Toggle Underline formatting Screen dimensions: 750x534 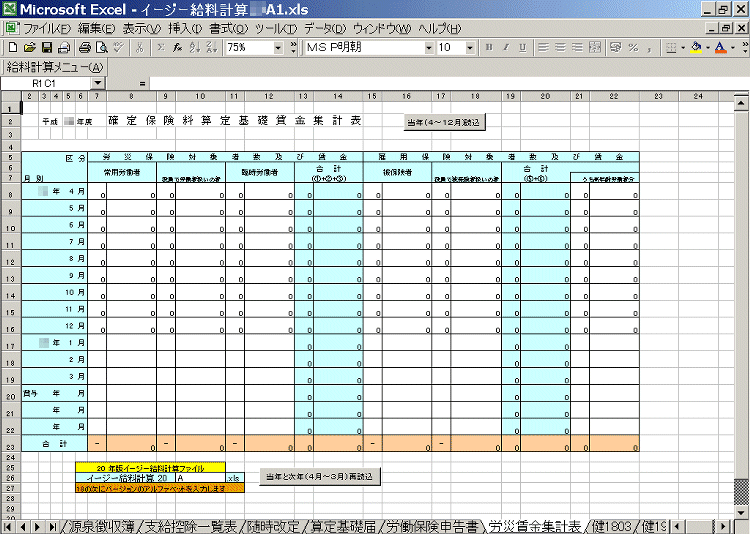point(521,47)
